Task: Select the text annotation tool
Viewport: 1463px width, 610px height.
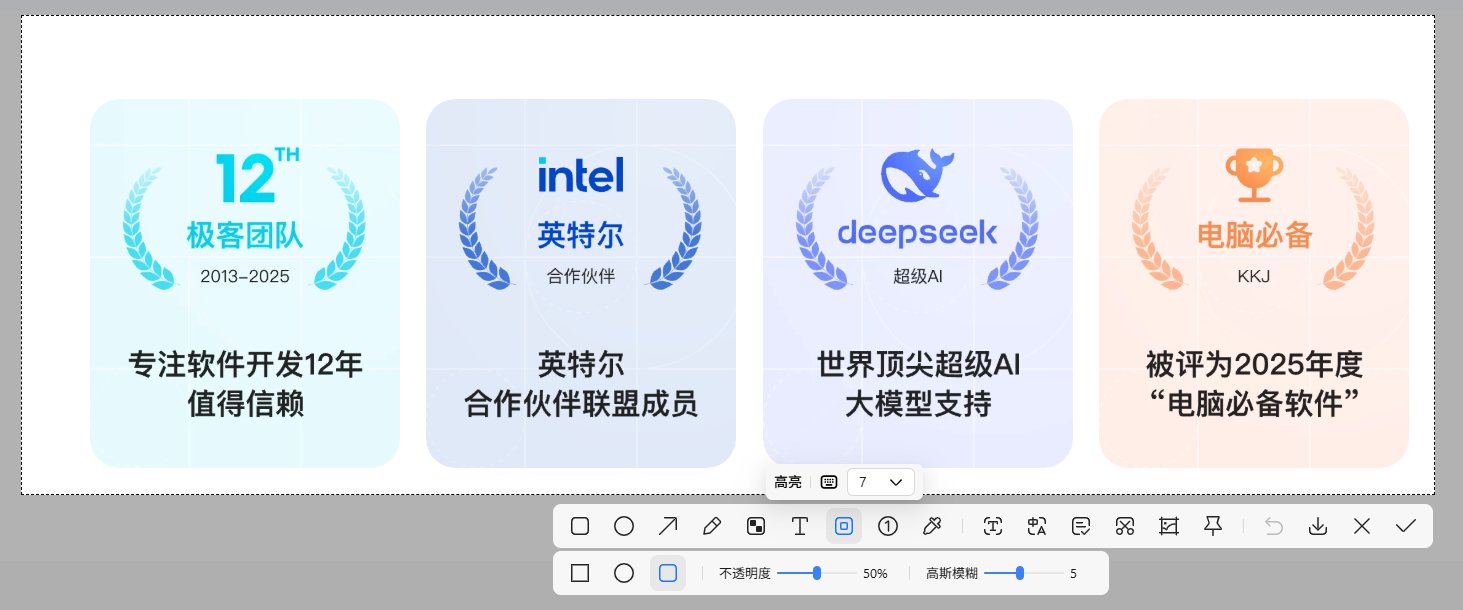Action: tap(800, 526)
